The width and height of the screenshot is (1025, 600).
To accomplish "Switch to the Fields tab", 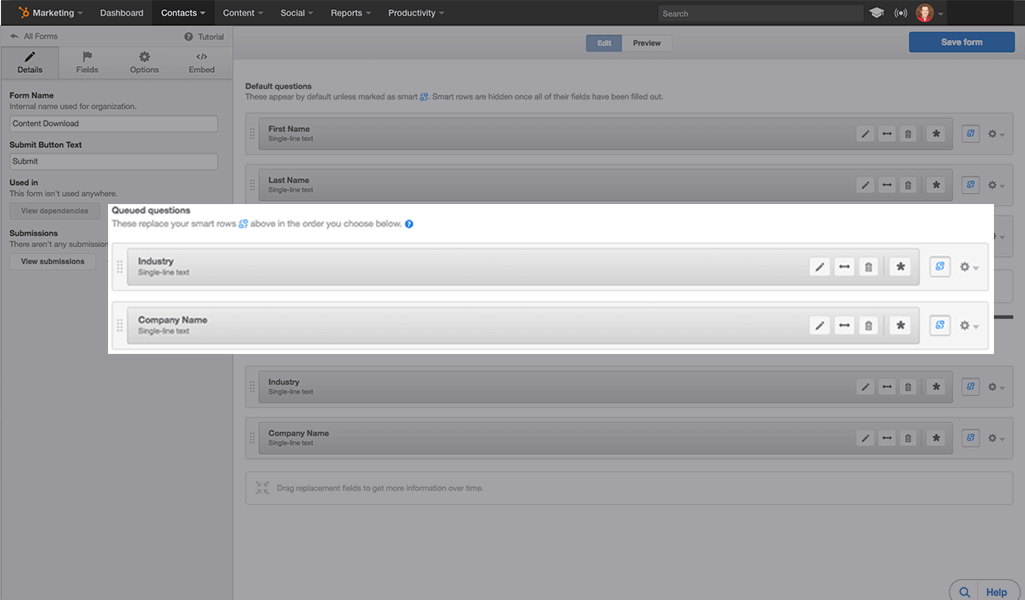I will pyautogui.click(x=87, y=62).
